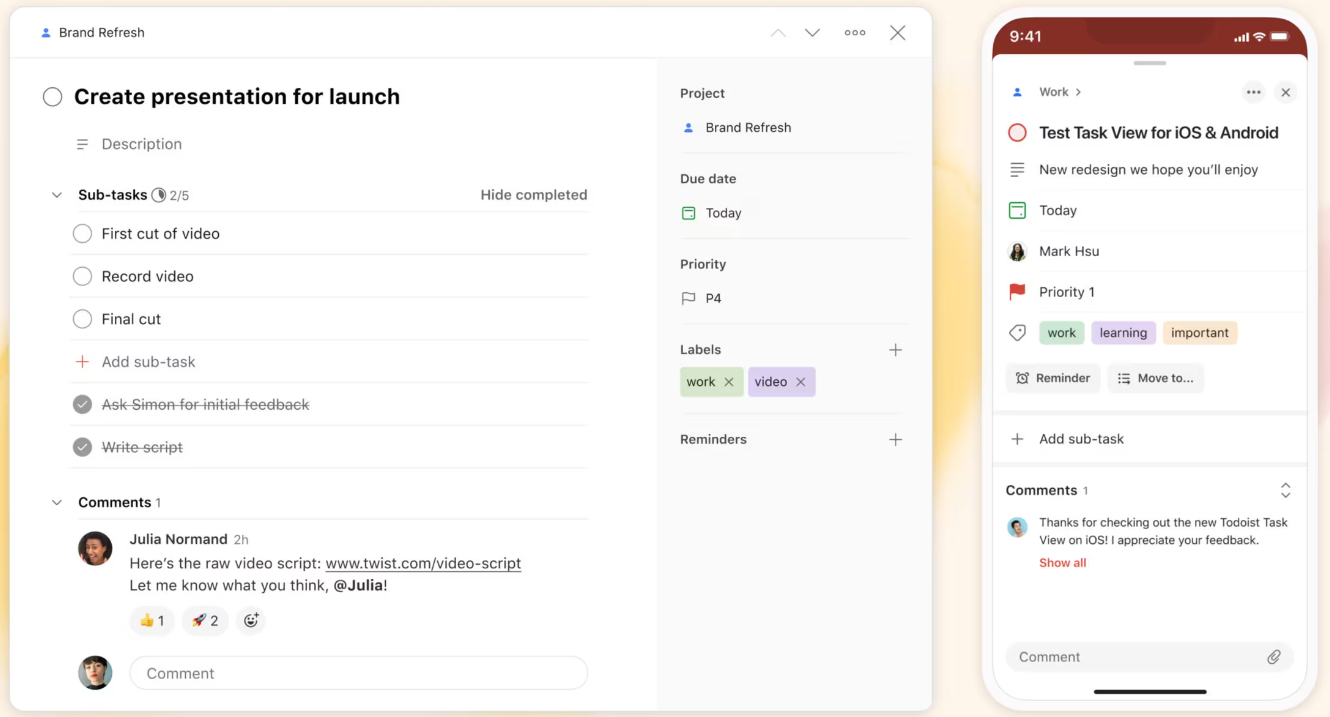This screenshot has width=1330, height=717.
Task: Expand mobile Comments with the sort chevrons
Action: pyautogui.click(x=1285, y=490)
